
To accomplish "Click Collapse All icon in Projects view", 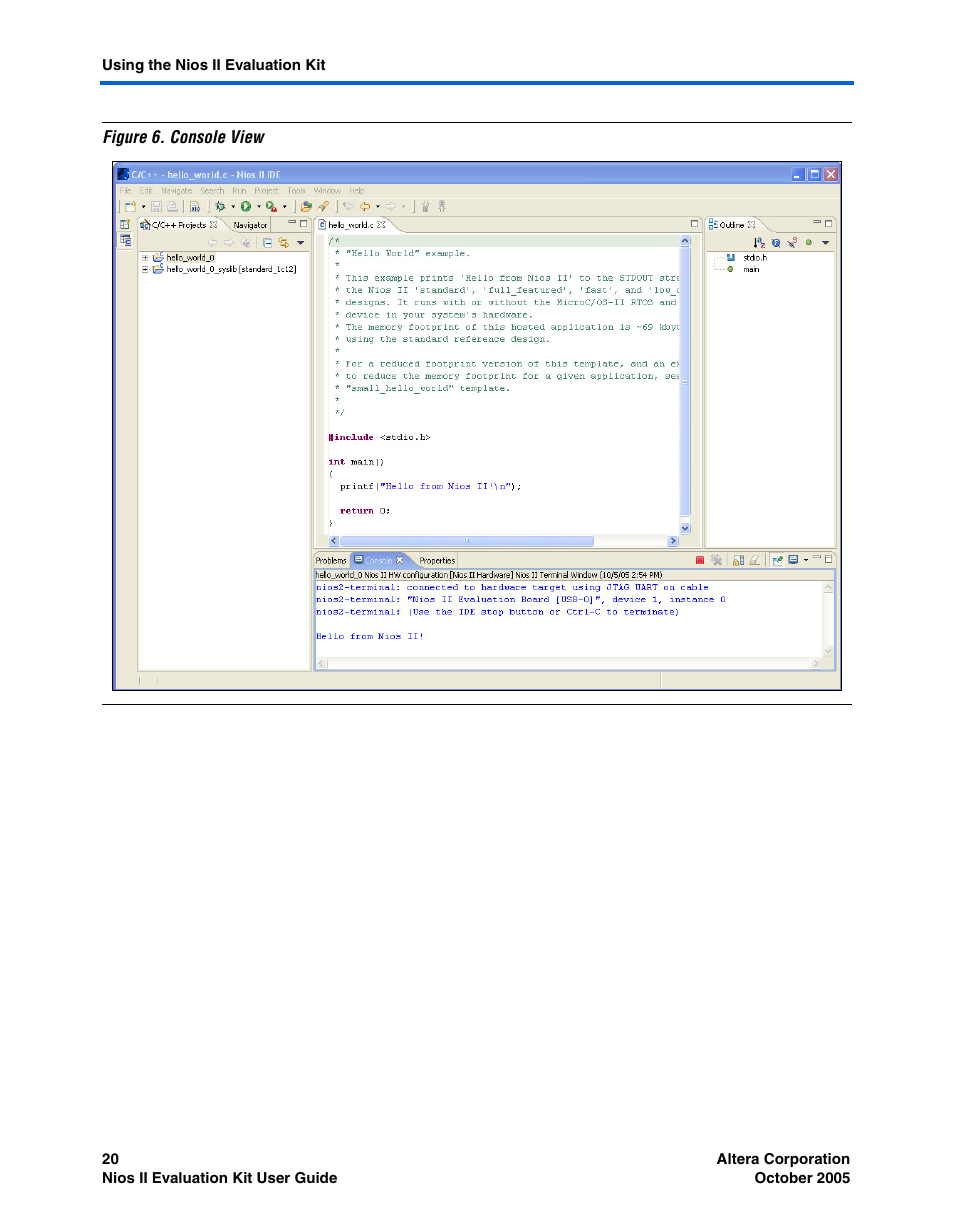I will 267,242.
